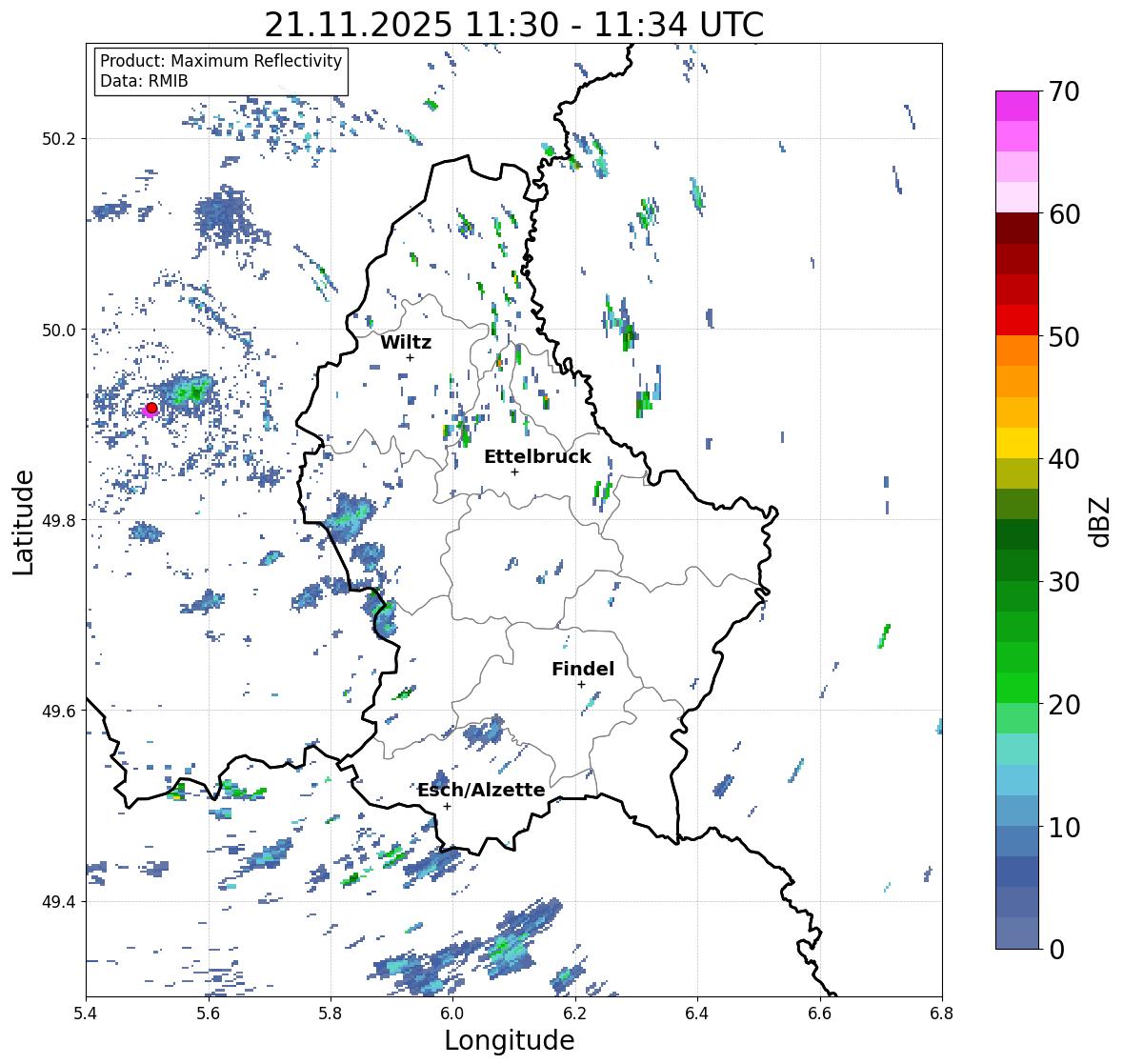Click the 10 value on colorbar
The width and height of the screenshot is (1123, 1064).
[1064, 827]
